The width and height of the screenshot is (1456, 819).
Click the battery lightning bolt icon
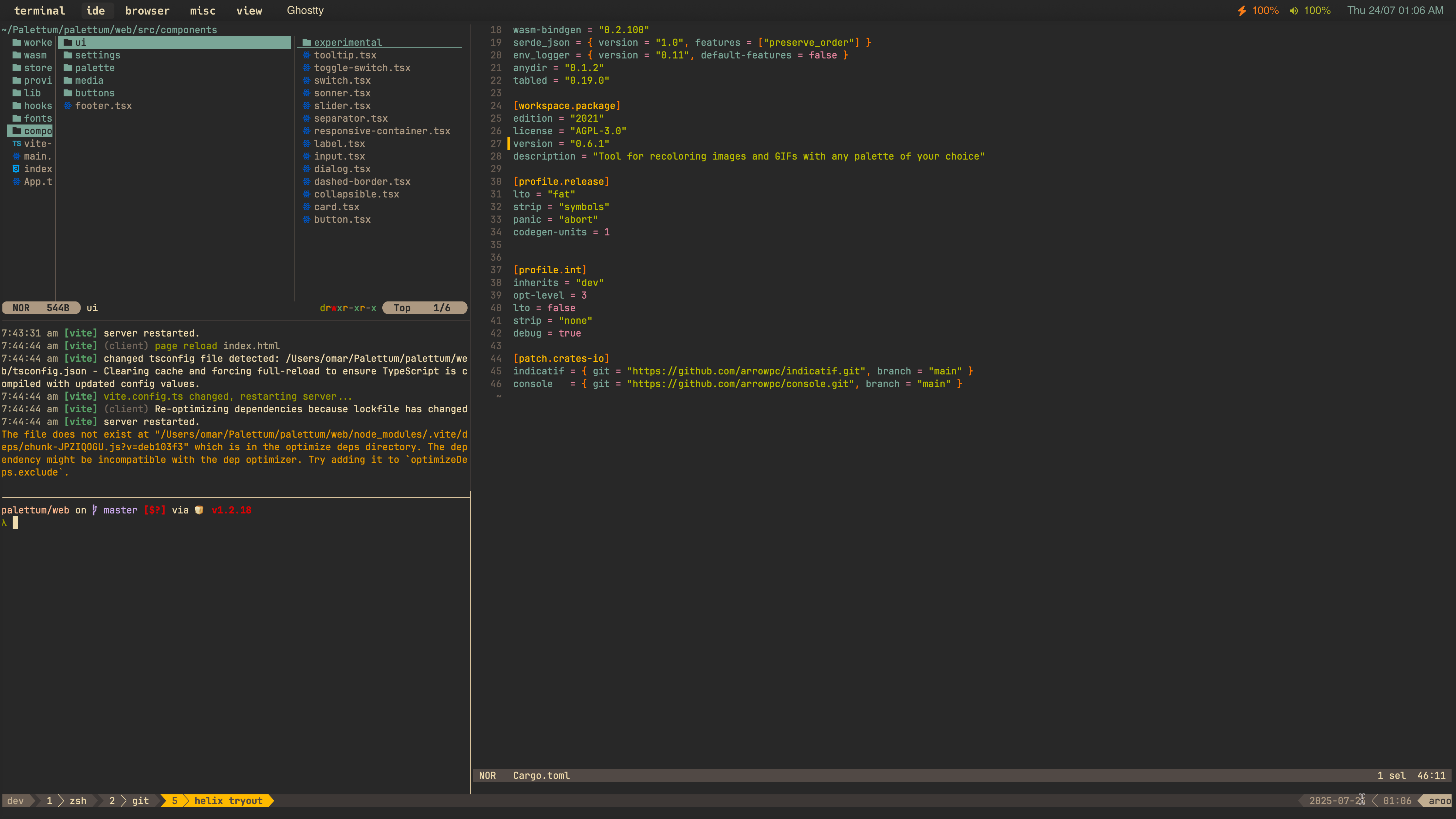(1242, 11)
